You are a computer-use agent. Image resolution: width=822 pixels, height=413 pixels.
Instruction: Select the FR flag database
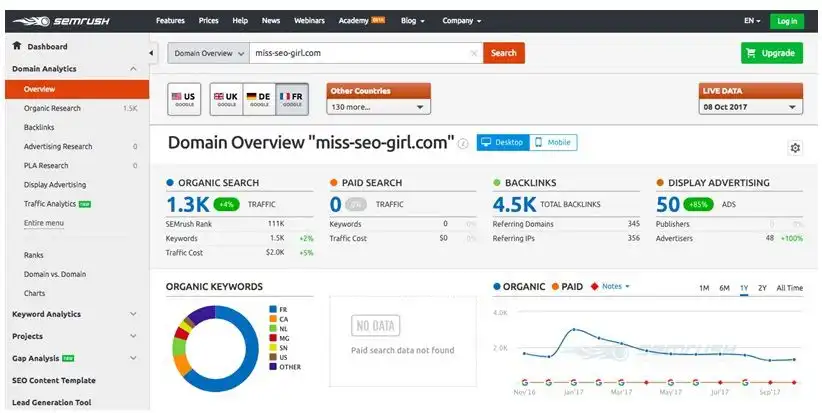pos(292,99)
